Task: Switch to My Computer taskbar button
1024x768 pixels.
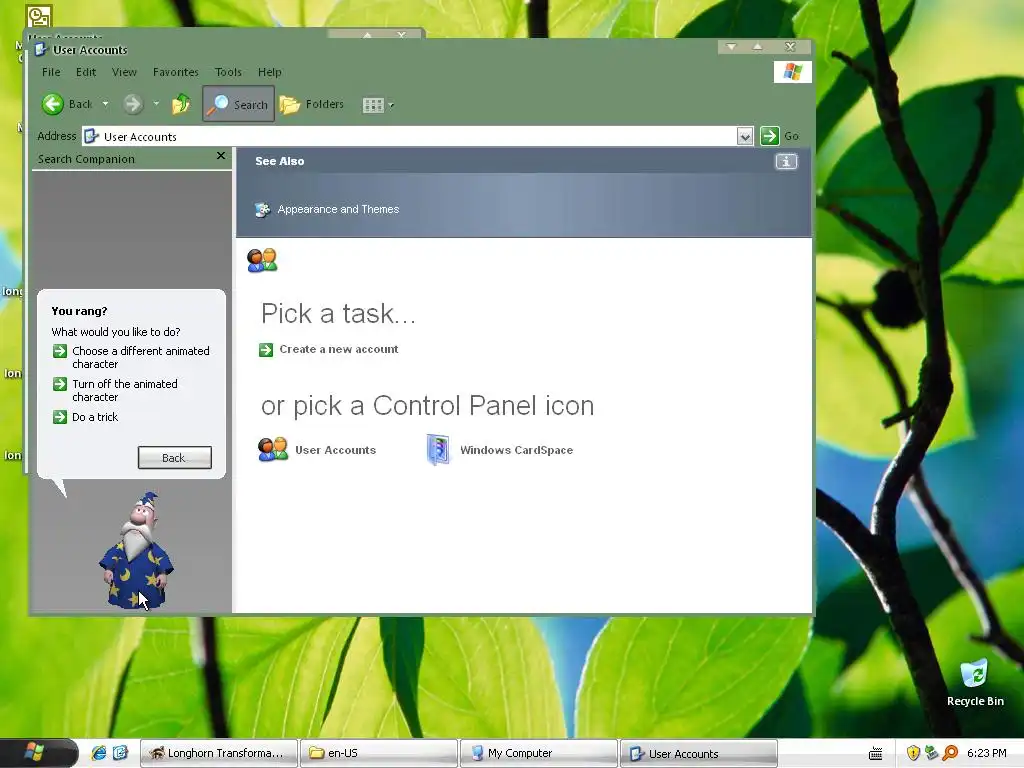Action: [x=539, y=753]
